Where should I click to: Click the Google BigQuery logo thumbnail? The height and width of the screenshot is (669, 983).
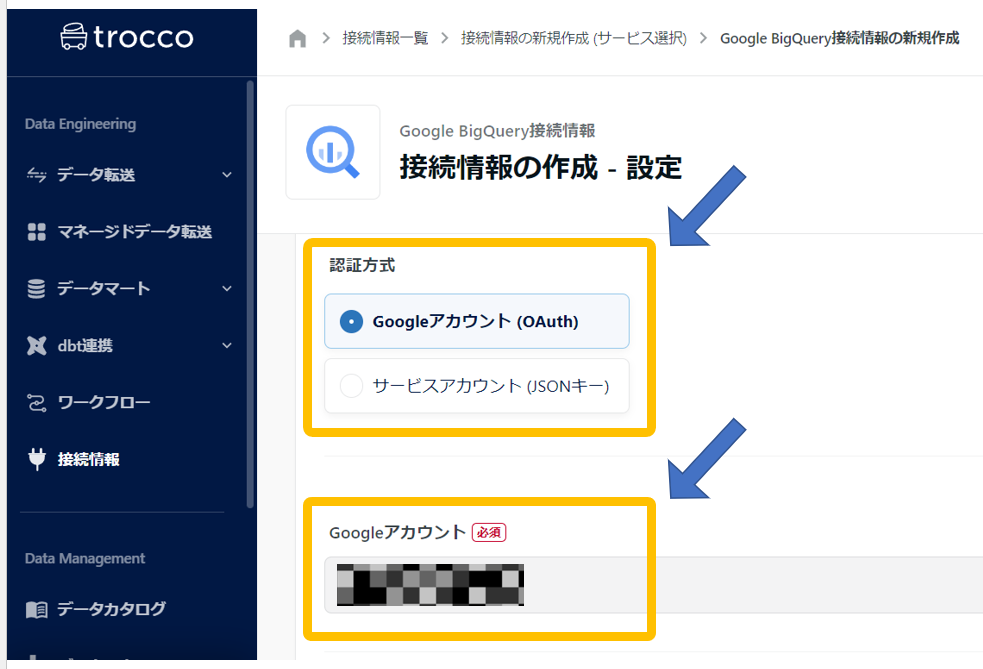point(333,152)
